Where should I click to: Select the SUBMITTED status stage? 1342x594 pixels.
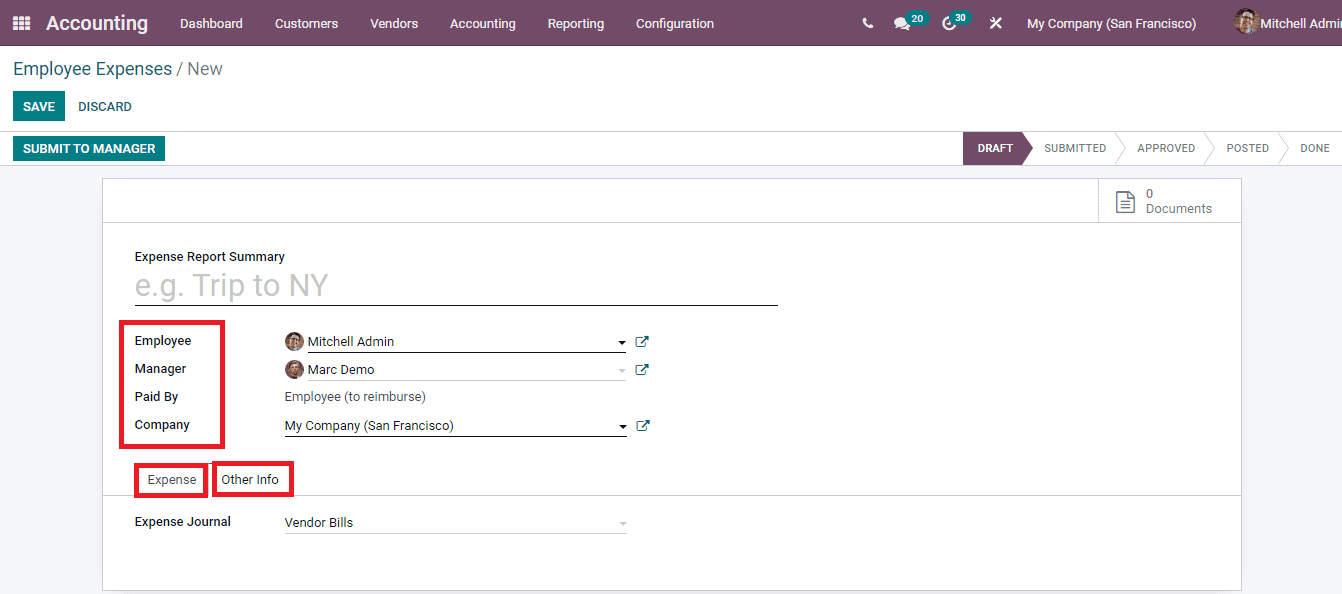click(x=1074, y=148)
